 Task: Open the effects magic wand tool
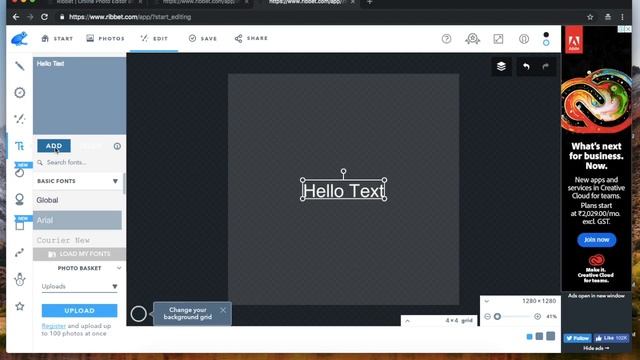20,119
